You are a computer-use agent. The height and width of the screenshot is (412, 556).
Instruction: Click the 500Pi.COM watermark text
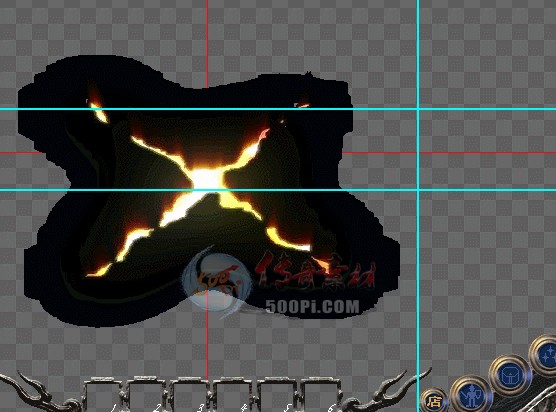(x=312, y=307)
